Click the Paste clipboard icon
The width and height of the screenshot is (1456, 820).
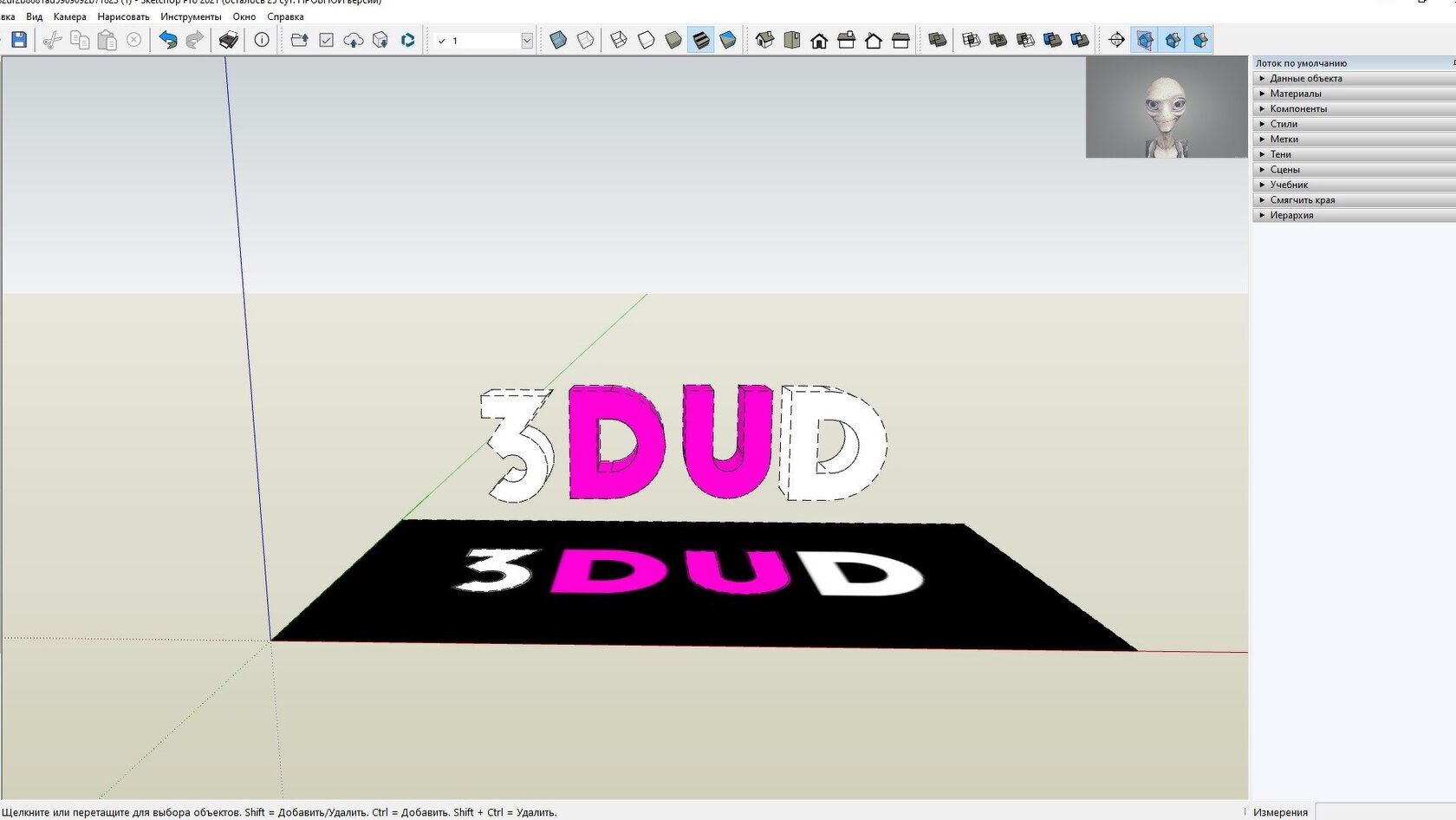[x=107, y=40]
